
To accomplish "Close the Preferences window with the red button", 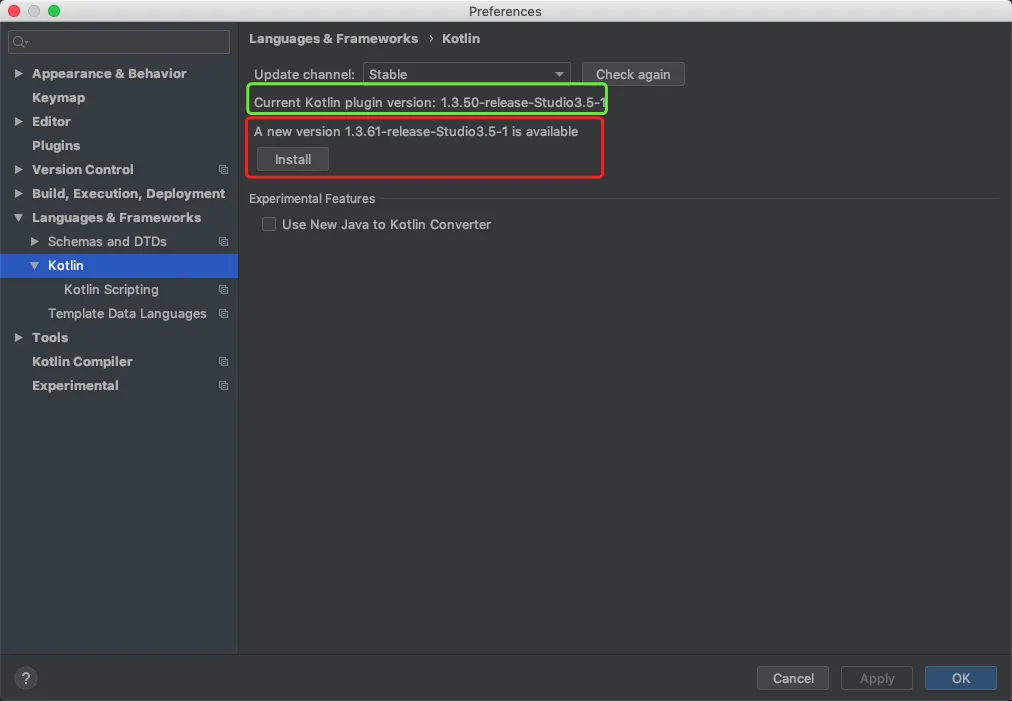I will click(14, 11).
